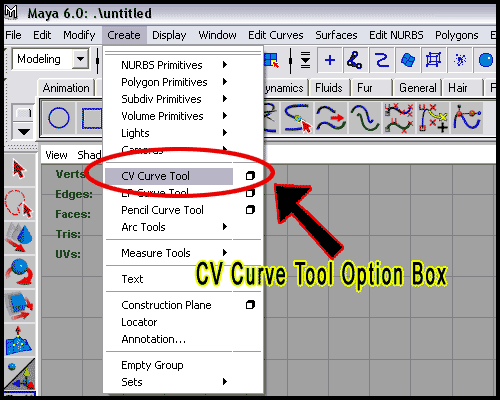Open the Display menu

pos(169,35)
